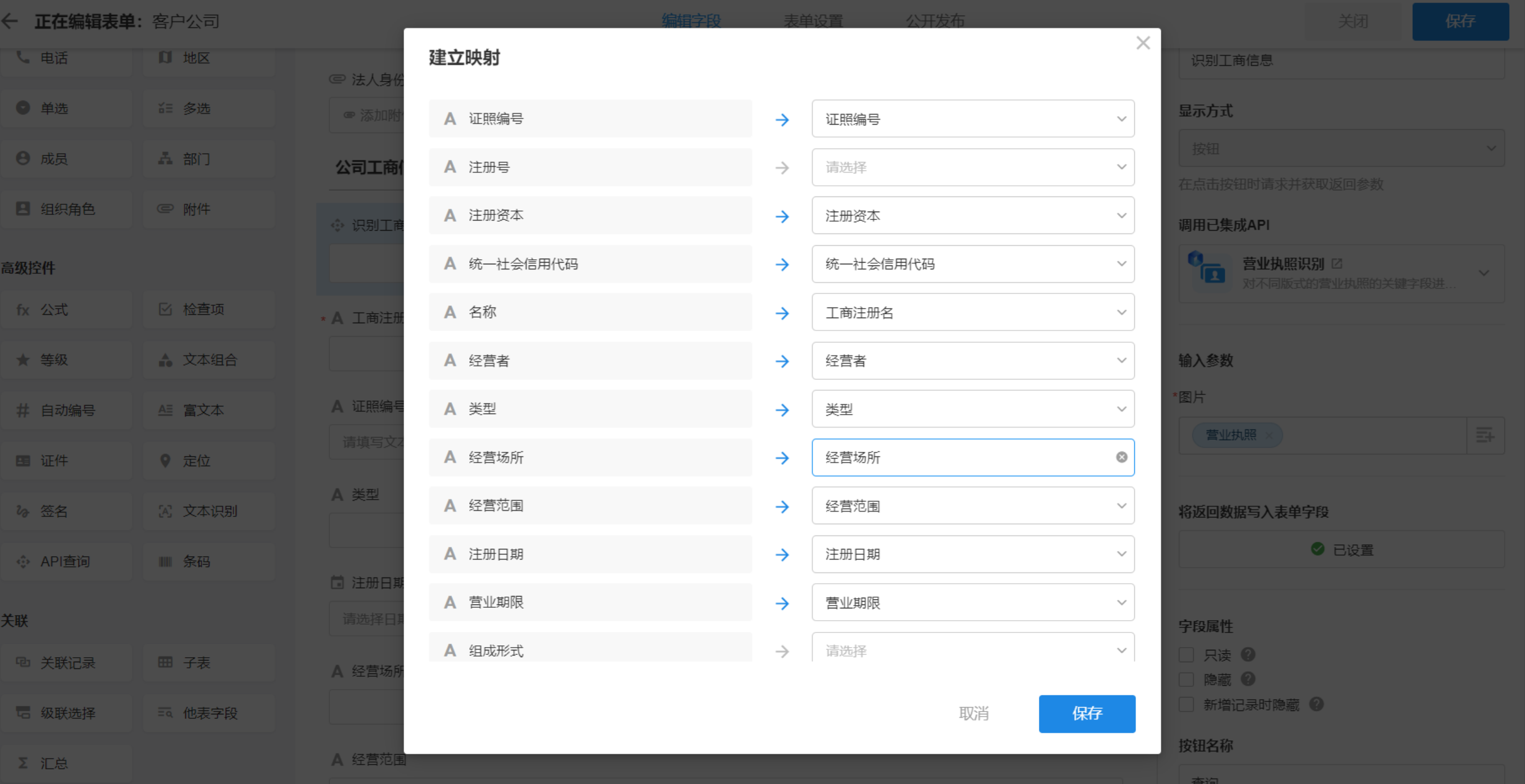The width and height of the screenshot is (1525, 784).
Task: Expand the 营业执照识别 API selector
Action: click(x=1483, y=273)
